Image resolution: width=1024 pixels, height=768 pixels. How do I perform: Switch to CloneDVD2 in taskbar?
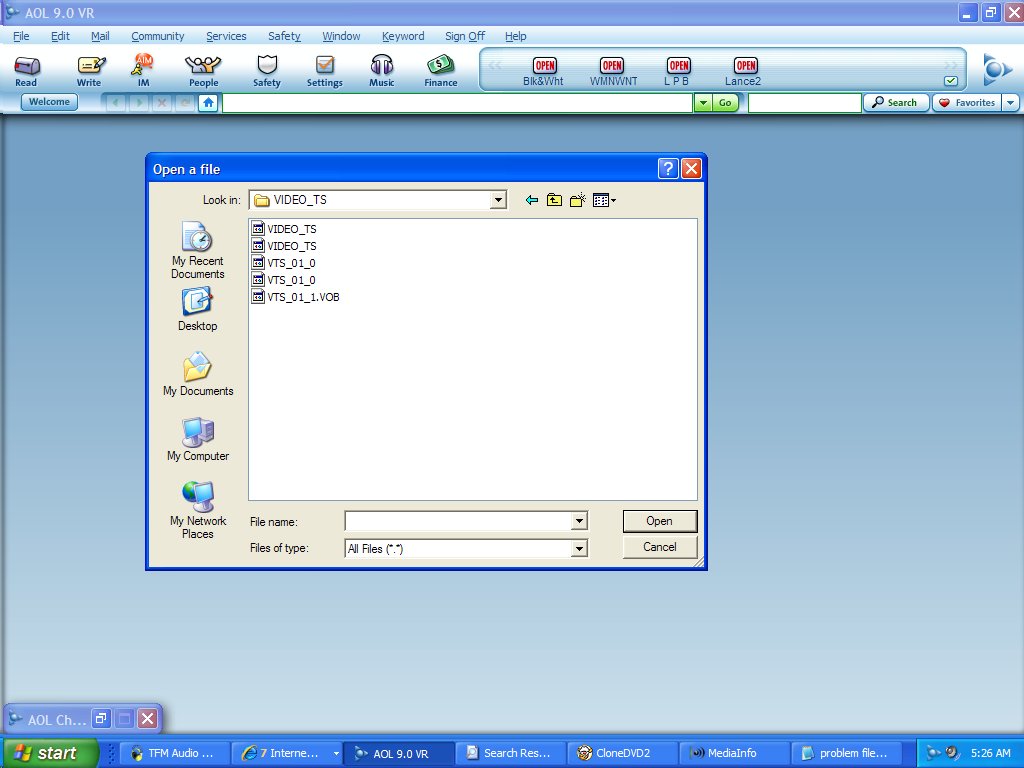tap(622, 753)
